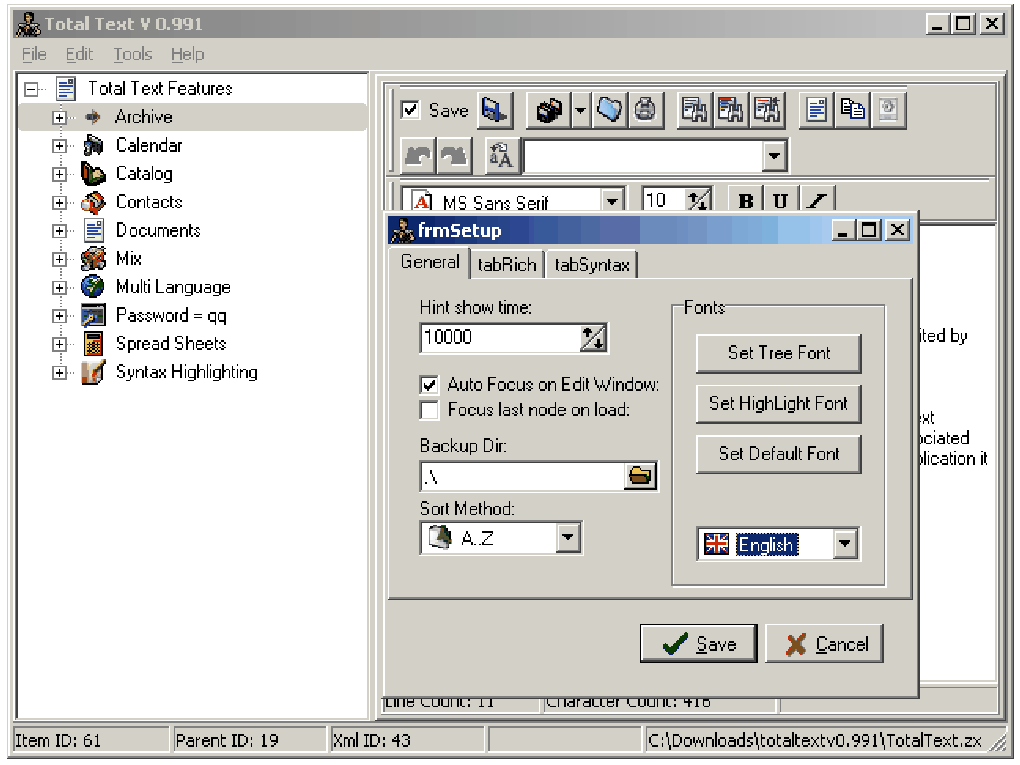
Task: Click the second find binoculars icon
Action: click(x=731, y=110)
